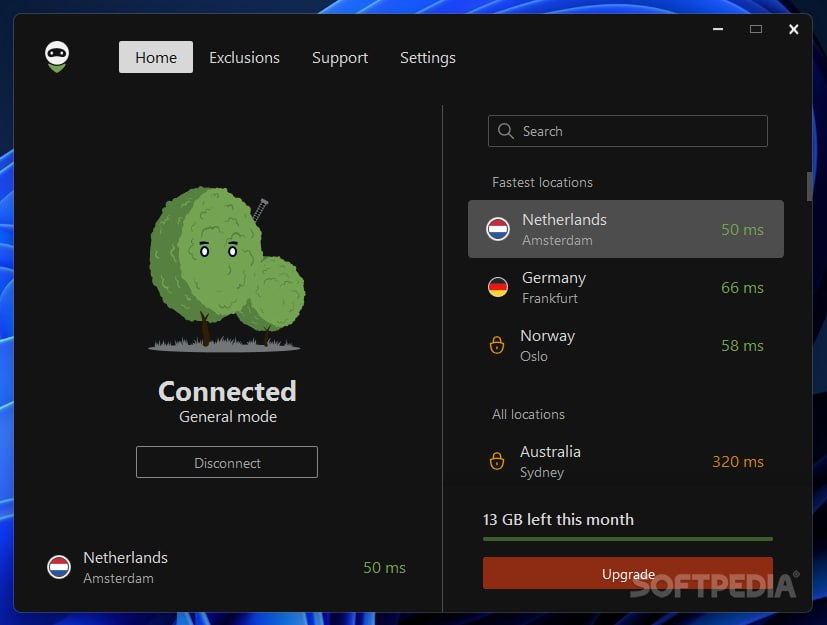Click the 58 ms latency value
This screenshot has height=625, width=827.
[x=742, y=345]
